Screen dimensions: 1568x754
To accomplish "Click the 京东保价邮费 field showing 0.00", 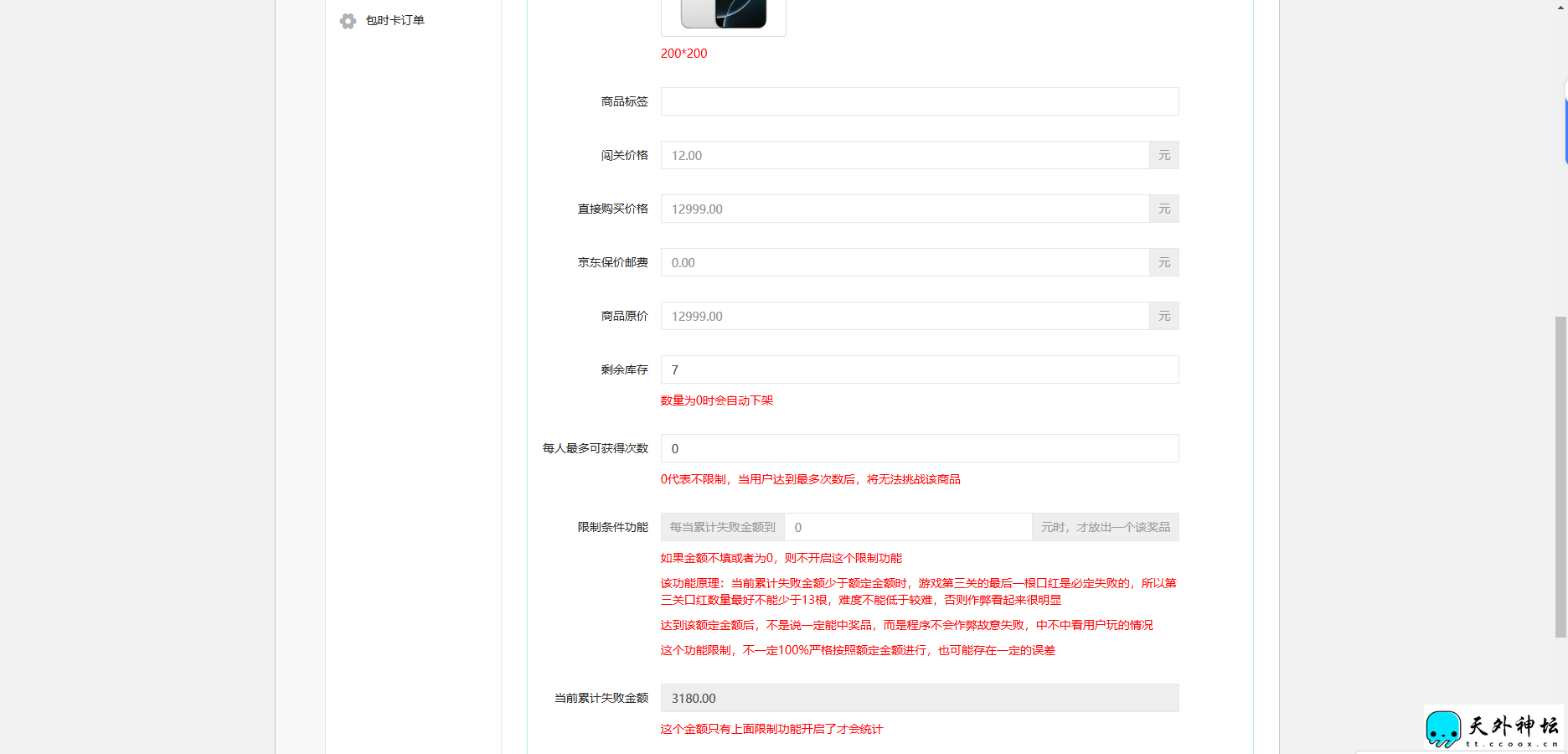I will click(905, 262).
